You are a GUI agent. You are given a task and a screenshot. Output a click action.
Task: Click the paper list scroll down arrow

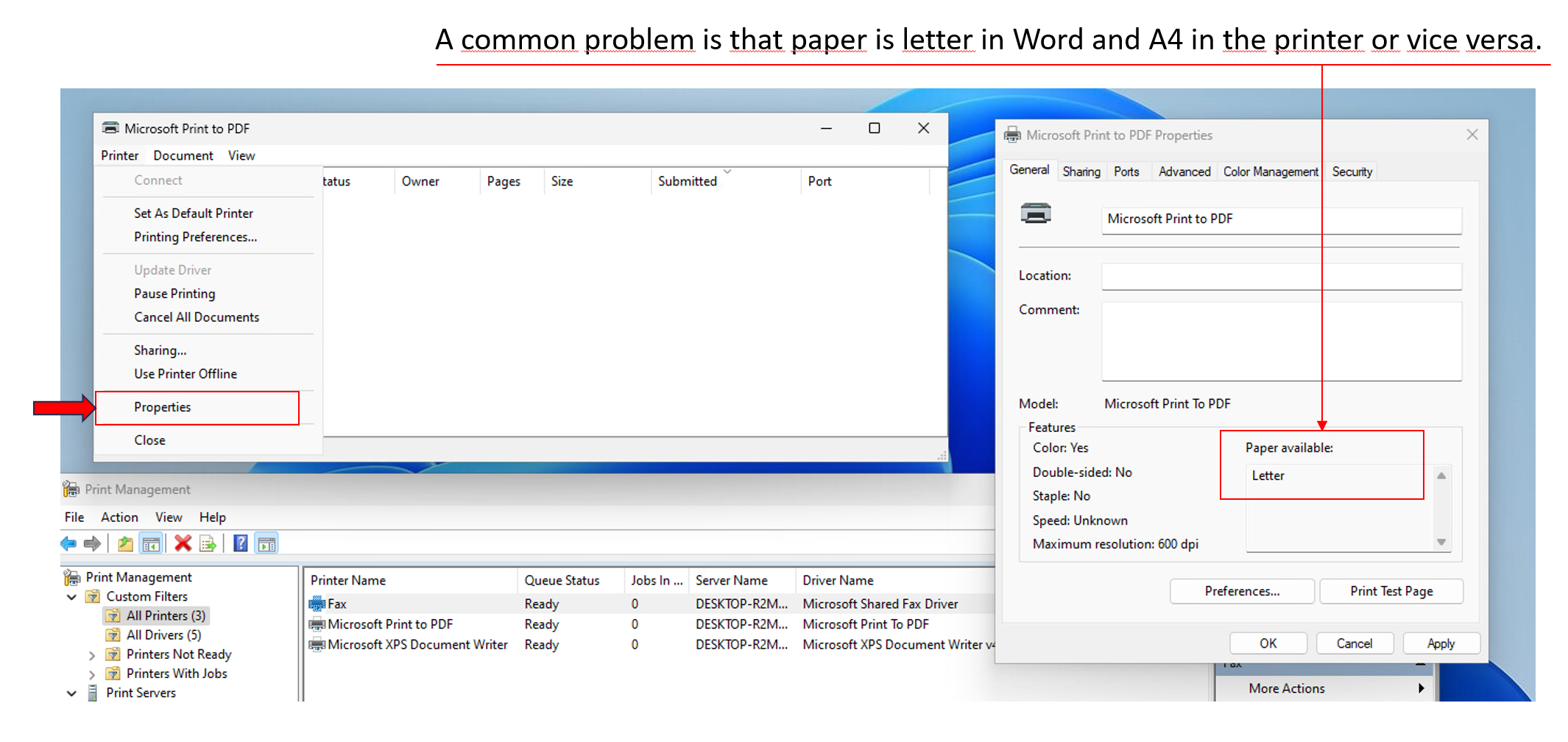[x=1441, y=543]
